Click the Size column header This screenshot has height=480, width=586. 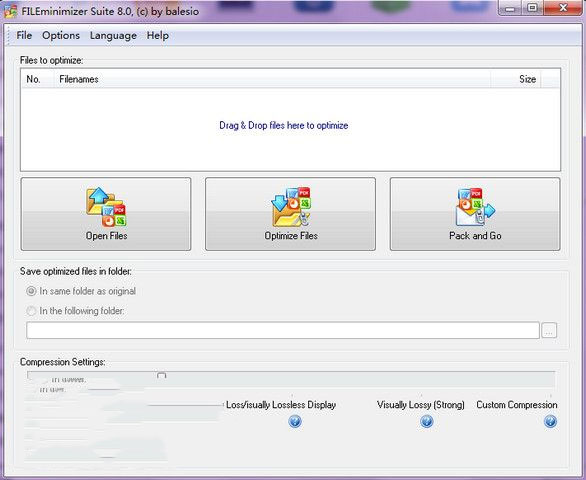pos(516,79)
